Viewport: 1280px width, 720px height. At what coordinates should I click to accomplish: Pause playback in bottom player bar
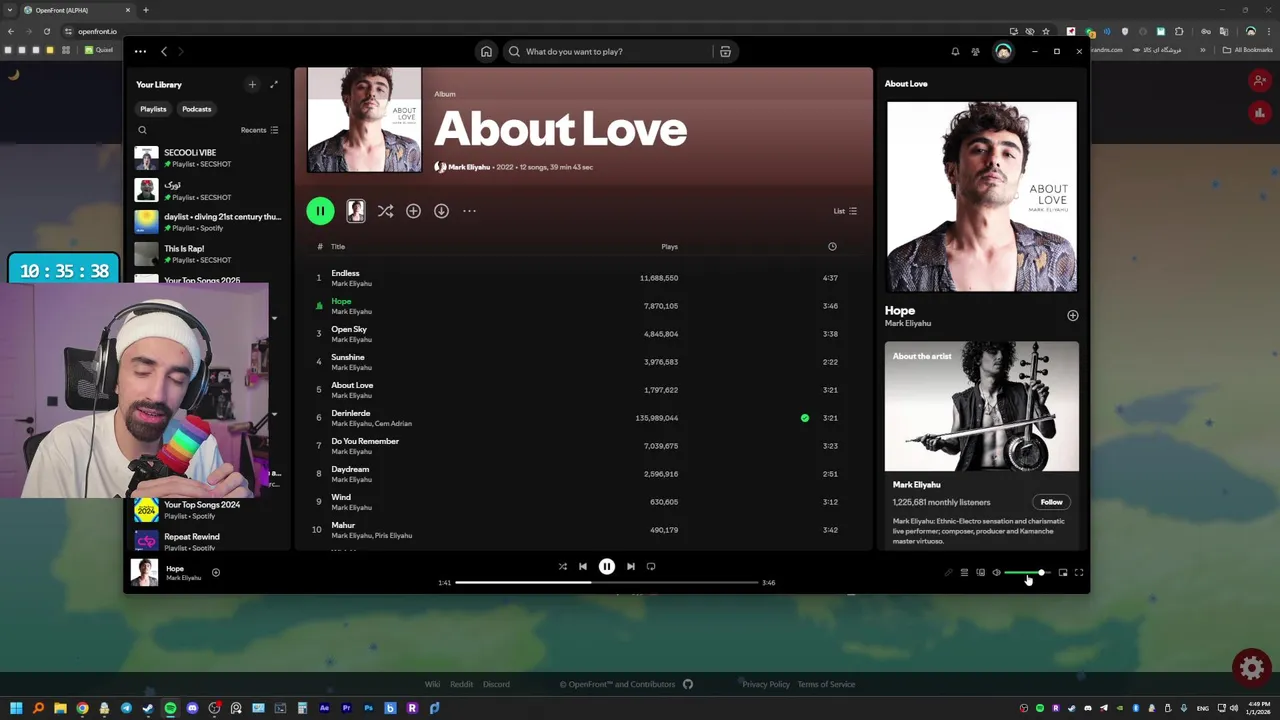pos(606,567)
